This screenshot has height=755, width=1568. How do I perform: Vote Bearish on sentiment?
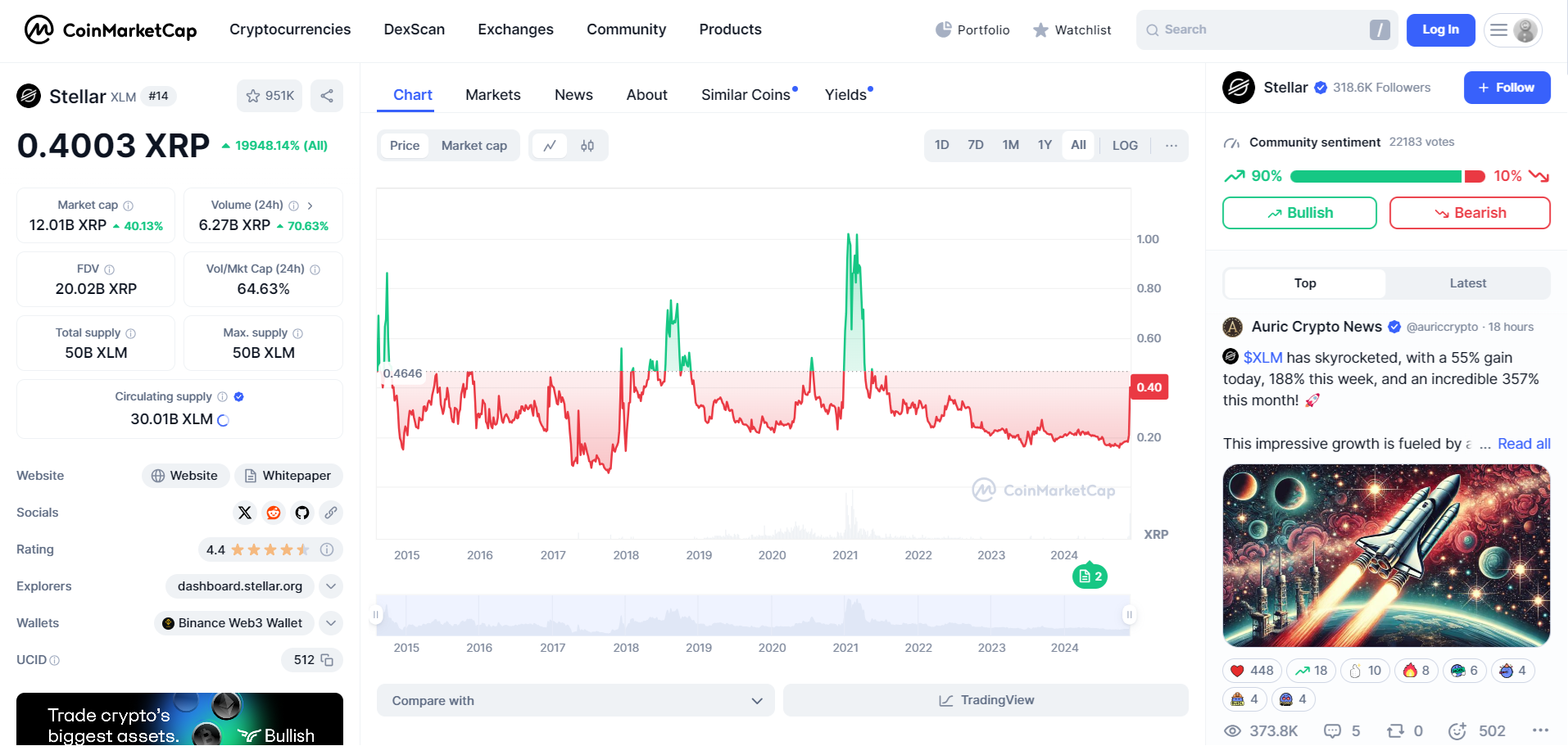[1470, 213]
